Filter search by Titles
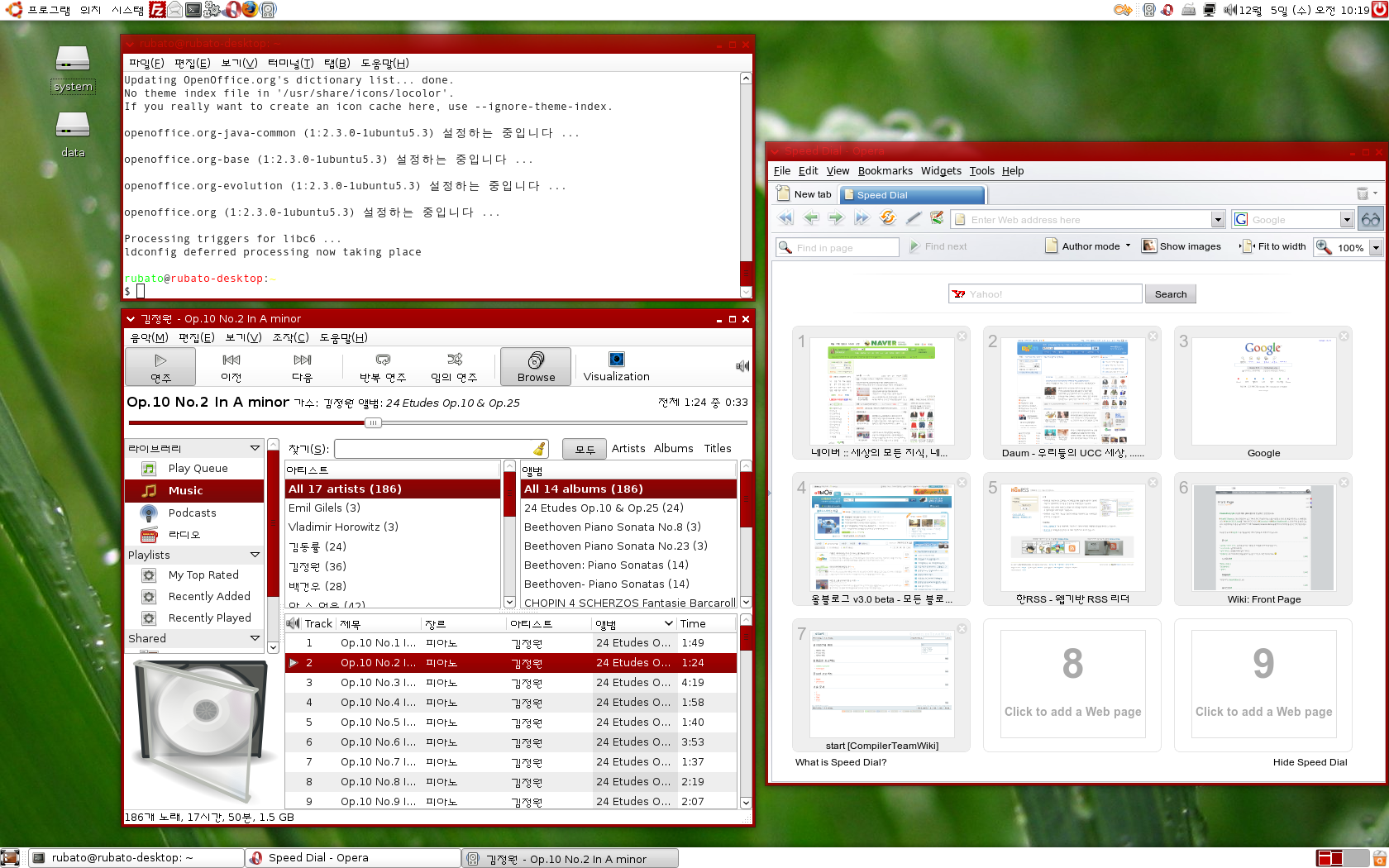This screenshot has width=1389, height=868. [718, 448]
